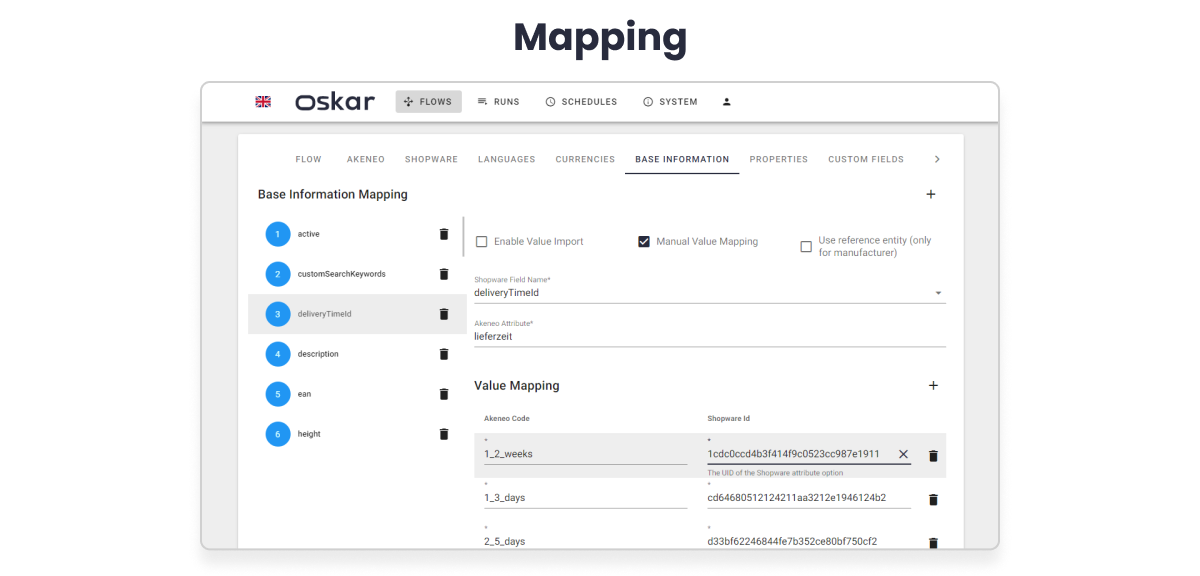1200x576 pixels.
Task: Add a new Value Mapping row
Action: tap(933, 385)
